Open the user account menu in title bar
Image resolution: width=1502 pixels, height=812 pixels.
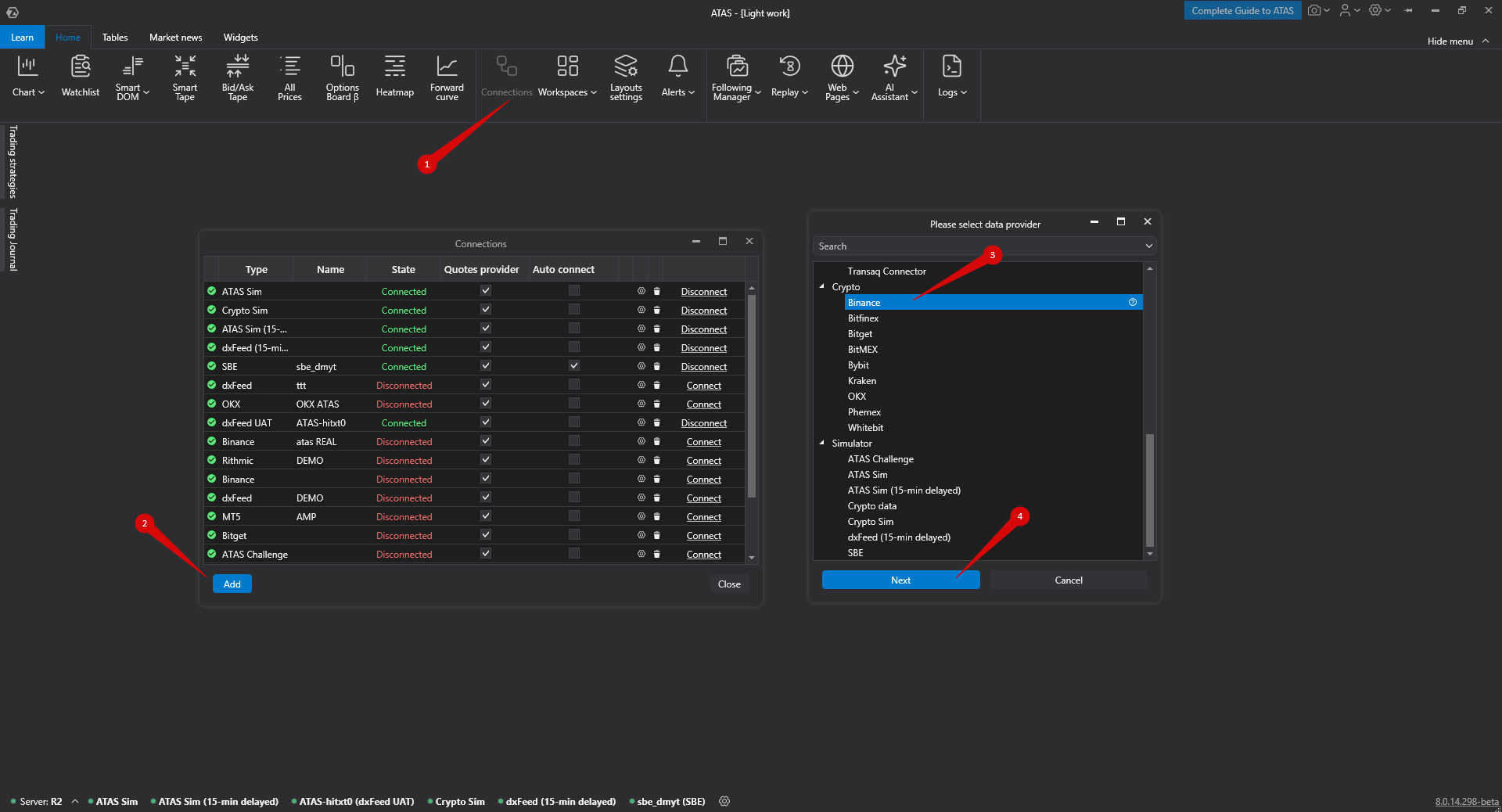tap(1349, 10)
